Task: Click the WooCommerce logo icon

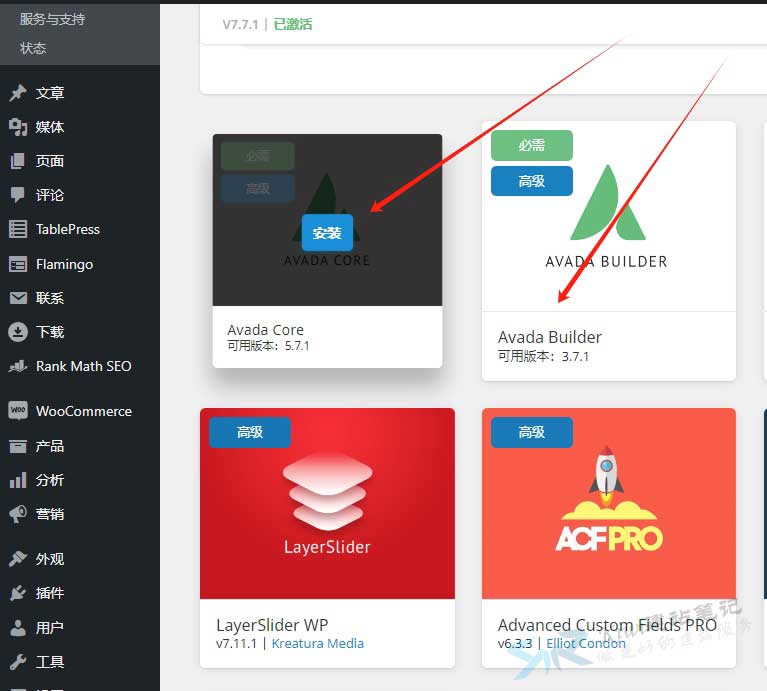Action: pyautogui.click(x=18, y=410)
